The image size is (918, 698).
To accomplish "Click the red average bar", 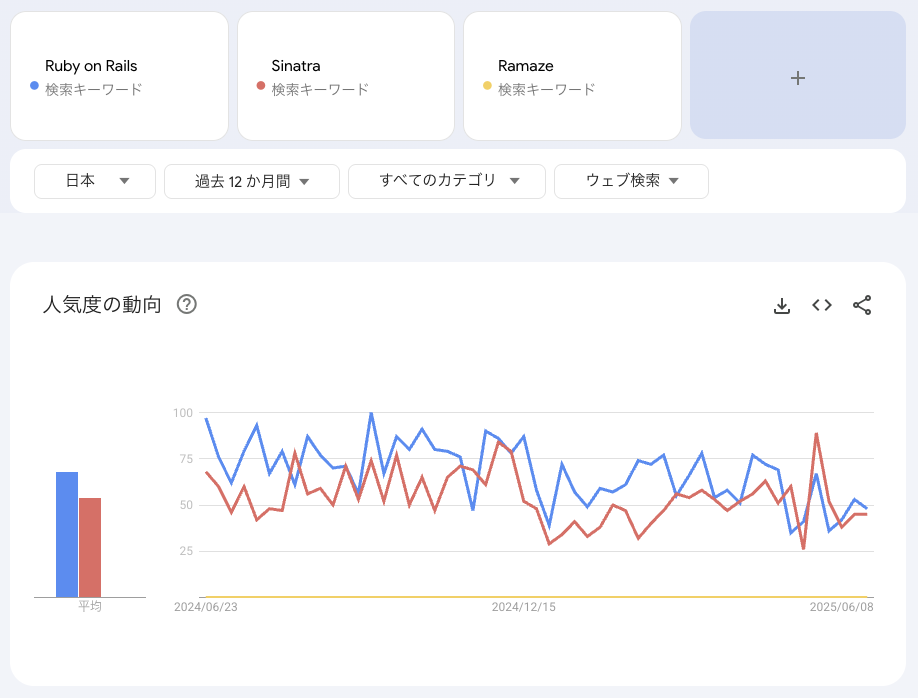I will (x=90, y=548).
